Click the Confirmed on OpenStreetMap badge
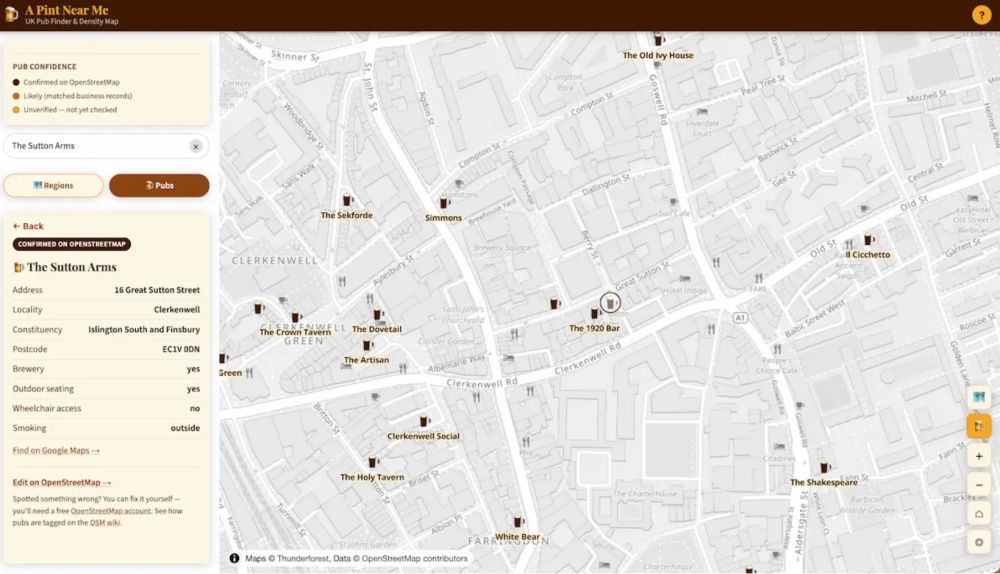Viewport: 1000px width, 574px height. click(71, 244)
